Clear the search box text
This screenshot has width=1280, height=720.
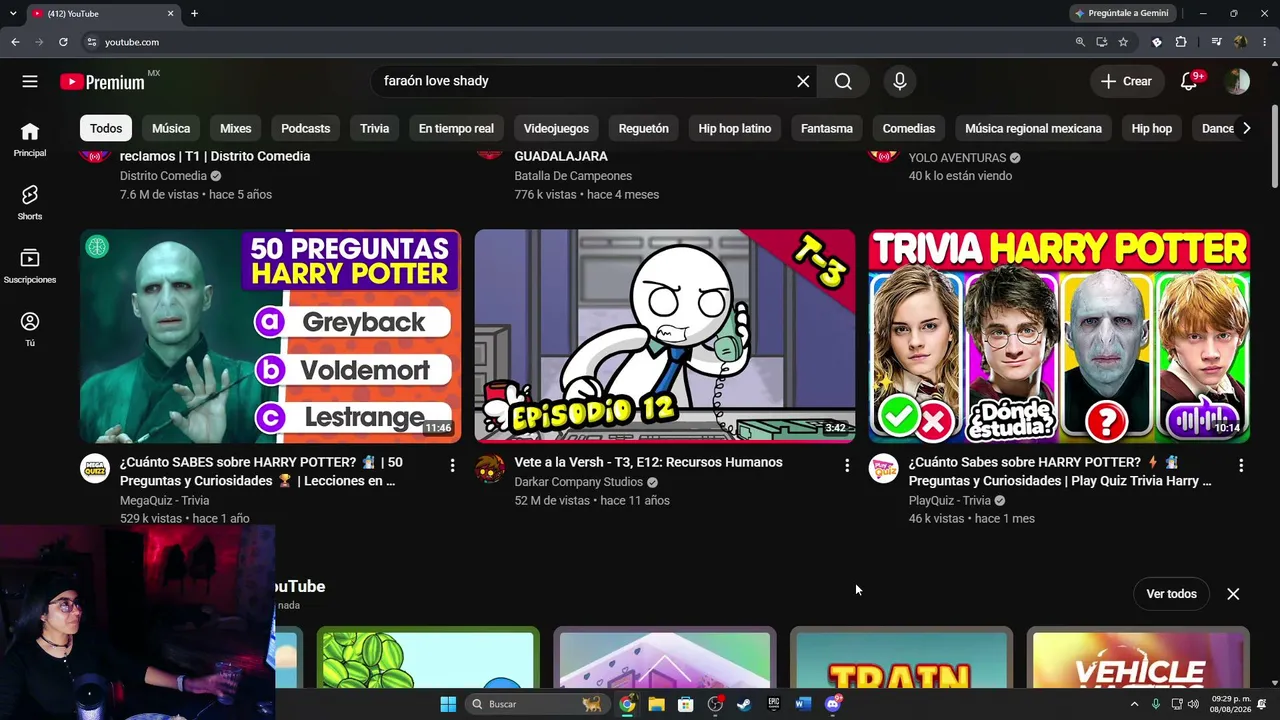(x=803, y=81)
